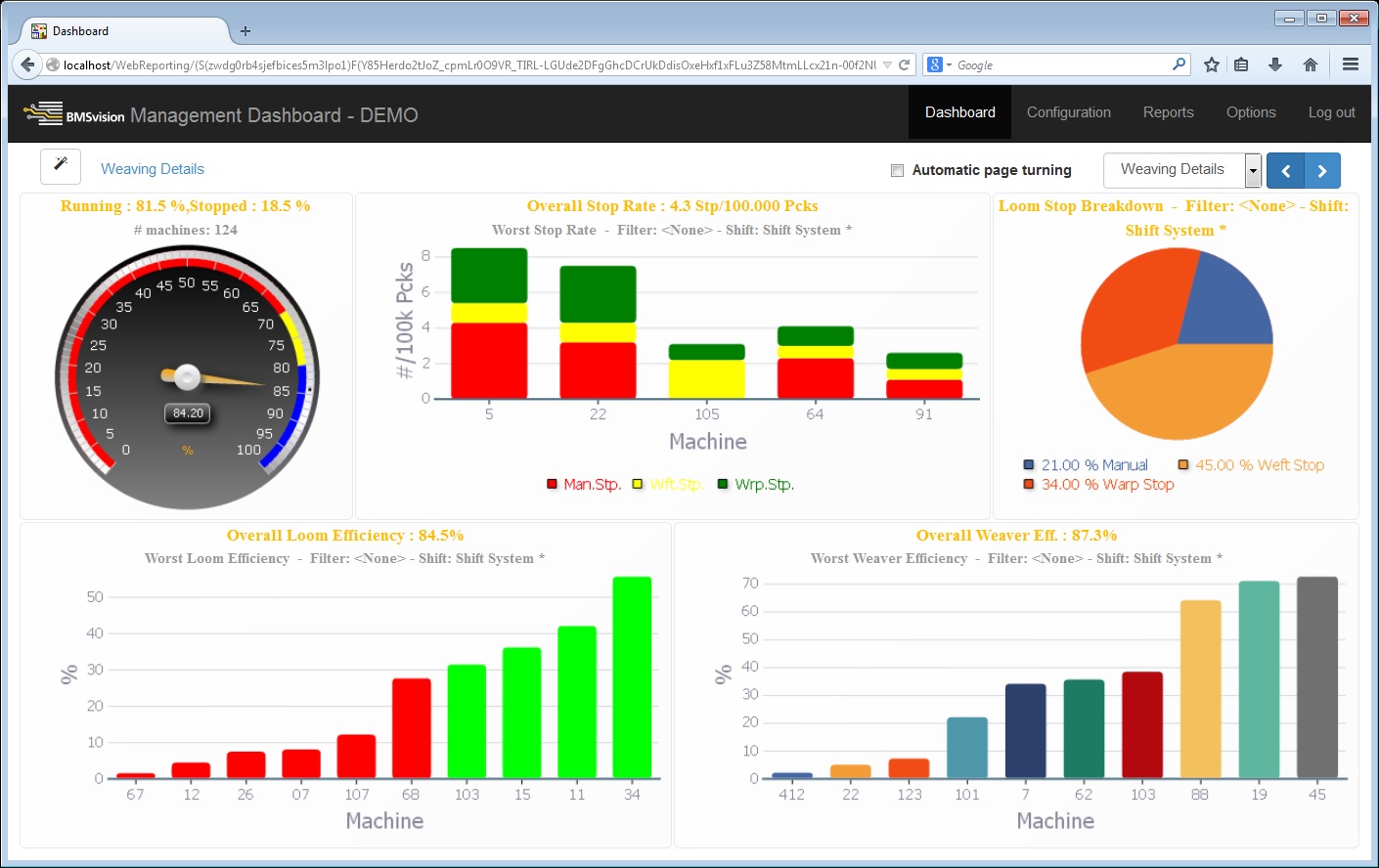Click the Weaving Details link
Image resolution: width=1379 pixels, height=868 pixels.
click(x=153, y=169)
